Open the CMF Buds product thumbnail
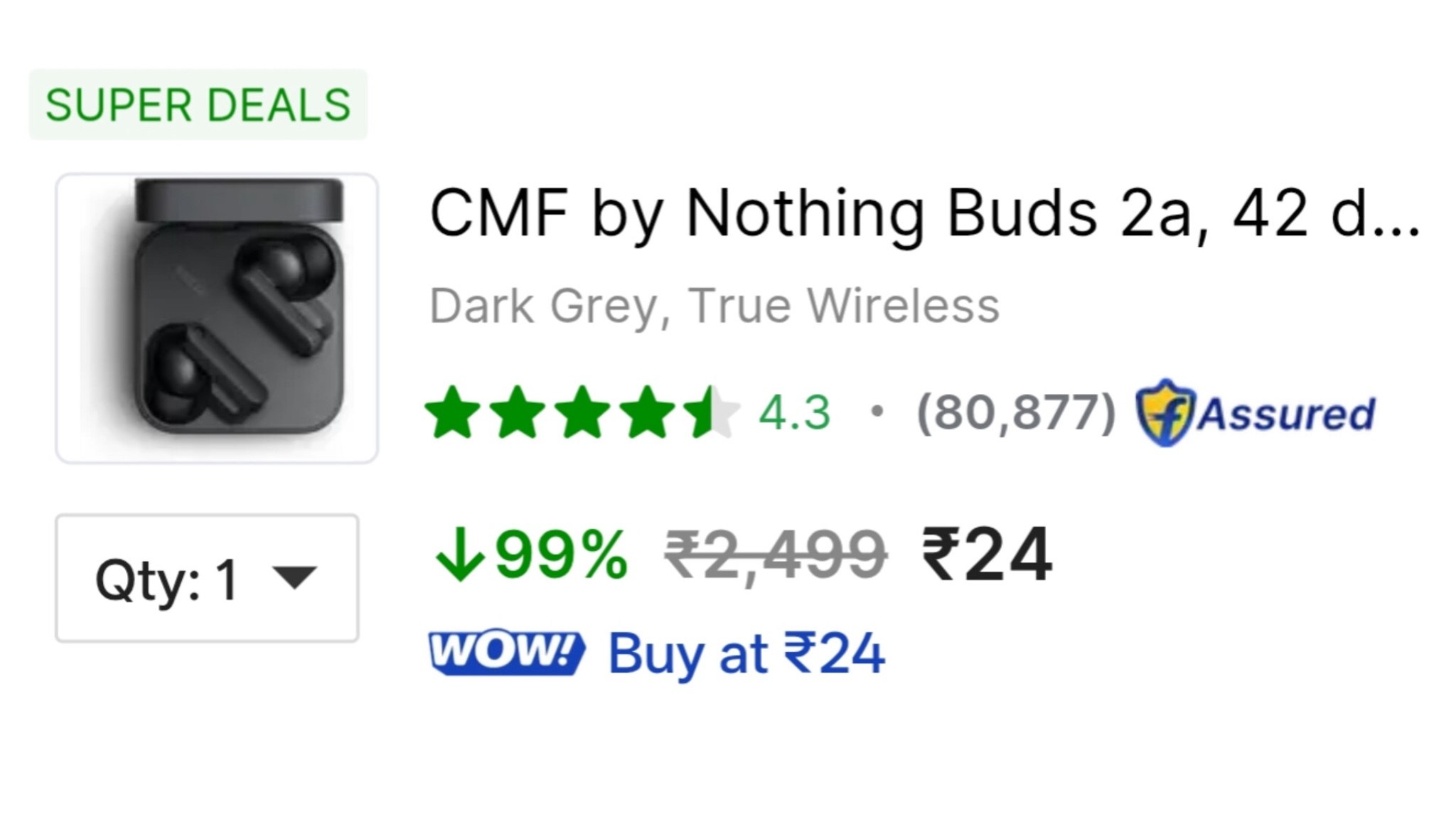This screenshot has width=1456, height=819. coord(217,318)
